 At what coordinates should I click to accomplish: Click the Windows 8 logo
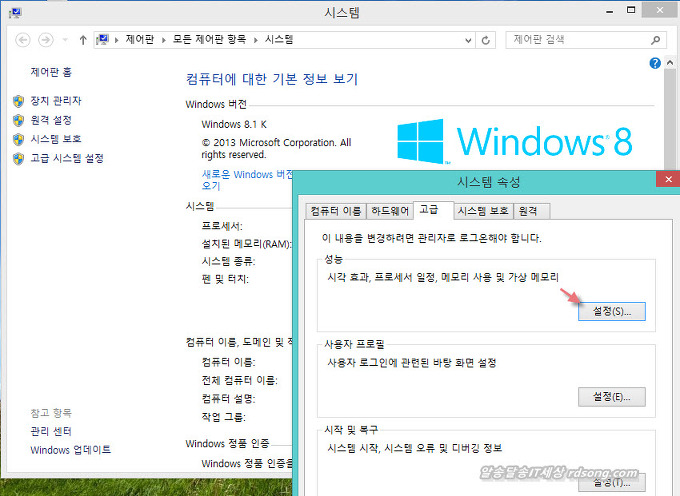514,141
